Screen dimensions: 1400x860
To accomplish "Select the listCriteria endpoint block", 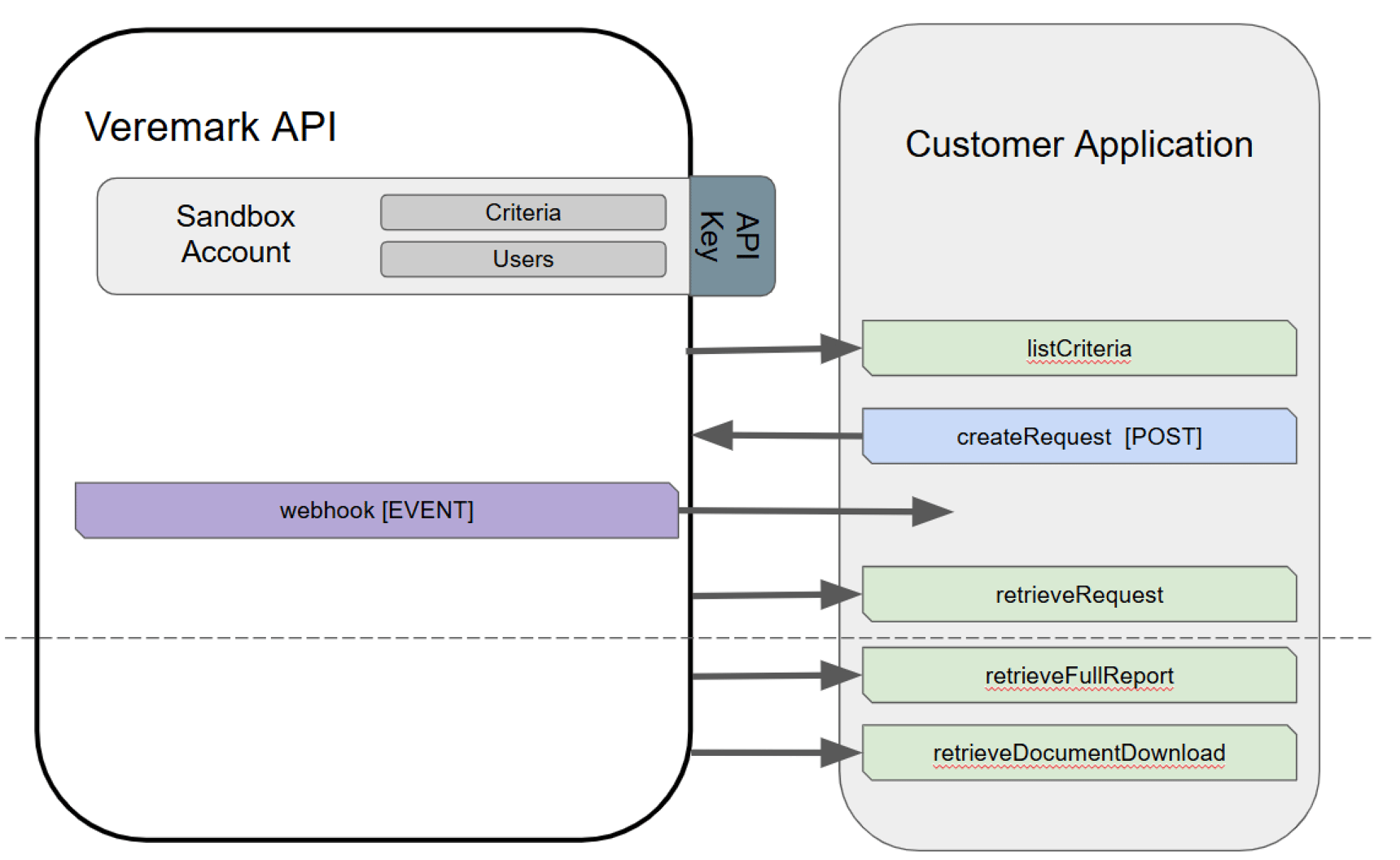I will [x=1078, y=348].
